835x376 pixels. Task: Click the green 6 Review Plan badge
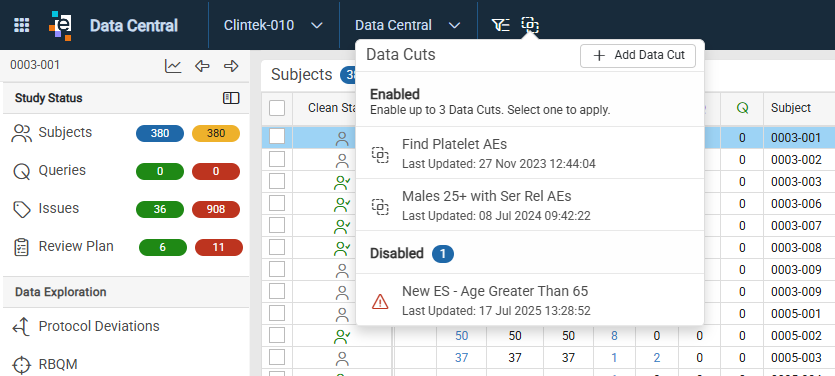(163, 248)
